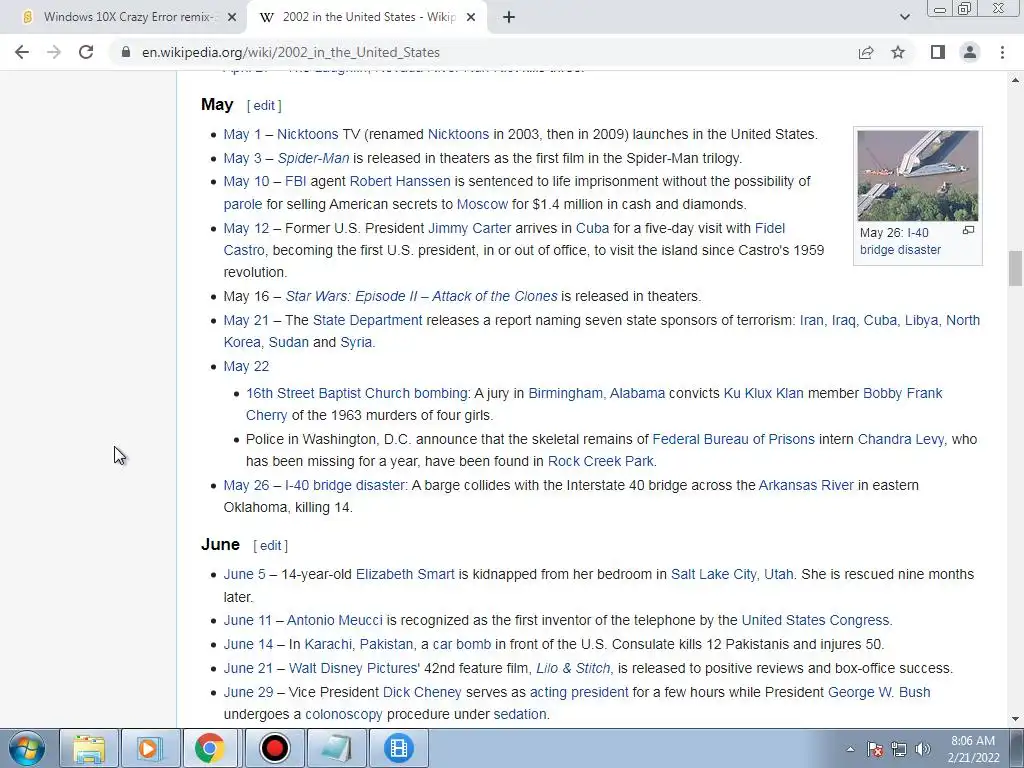Switch to Windows 10X Crazy Error remix tab
The image size is (1024, 768).
pyautogui.click(x=124, y=18)
